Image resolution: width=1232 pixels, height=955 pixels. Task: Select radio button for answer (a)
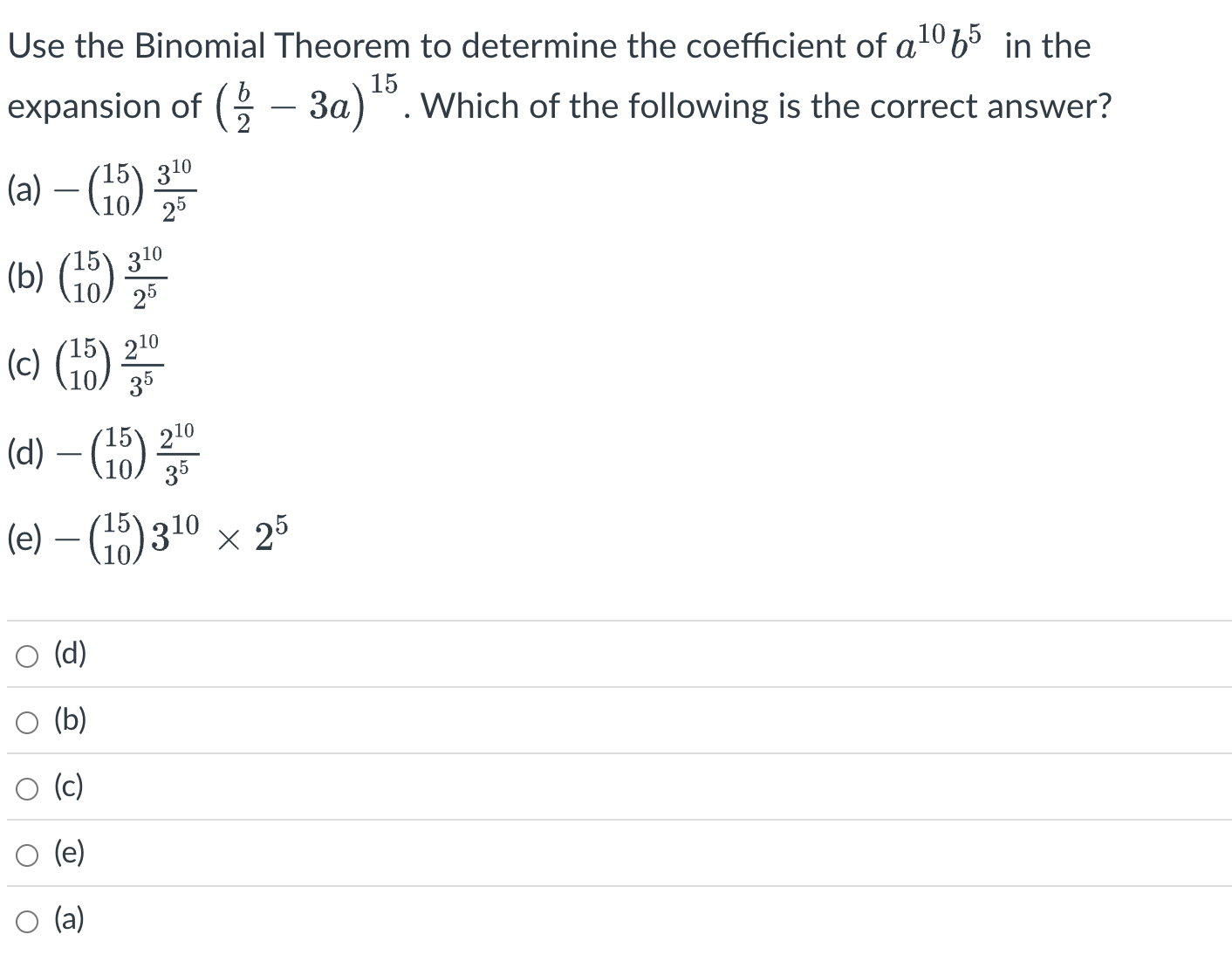click(26, 920)
